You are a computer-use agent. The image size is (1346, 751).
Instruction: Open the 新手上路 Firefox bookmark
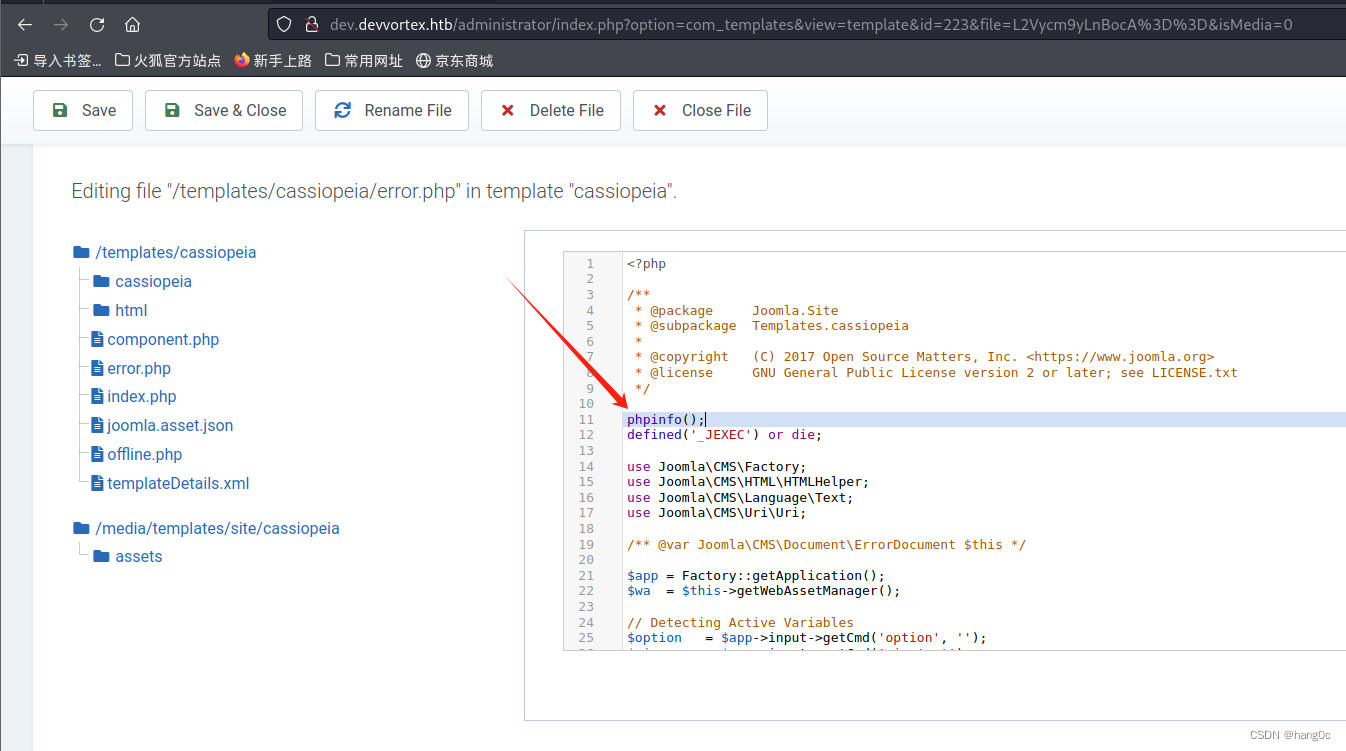coord(273,61)
